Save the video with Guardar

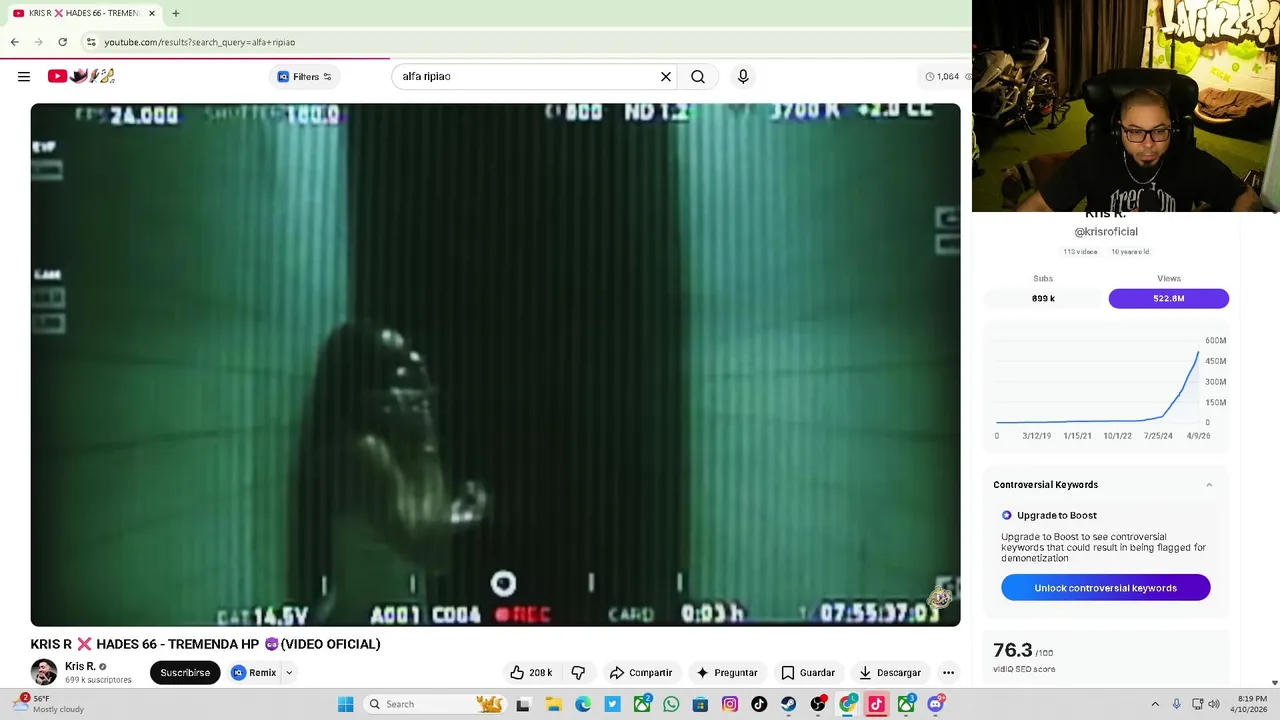(x=807, y=673)
